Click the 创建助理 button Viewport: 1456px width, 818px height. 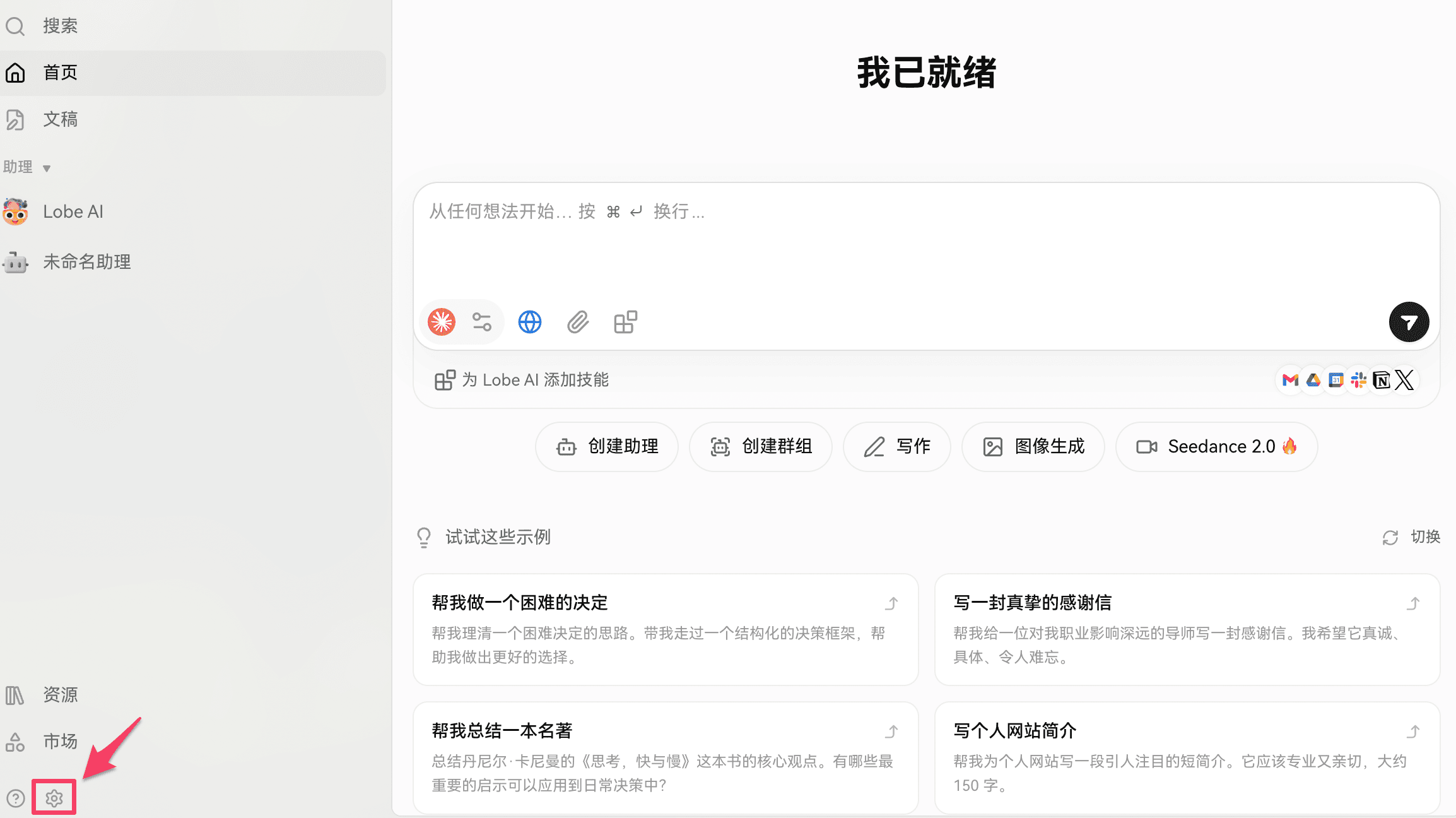(x=606, y=446)
